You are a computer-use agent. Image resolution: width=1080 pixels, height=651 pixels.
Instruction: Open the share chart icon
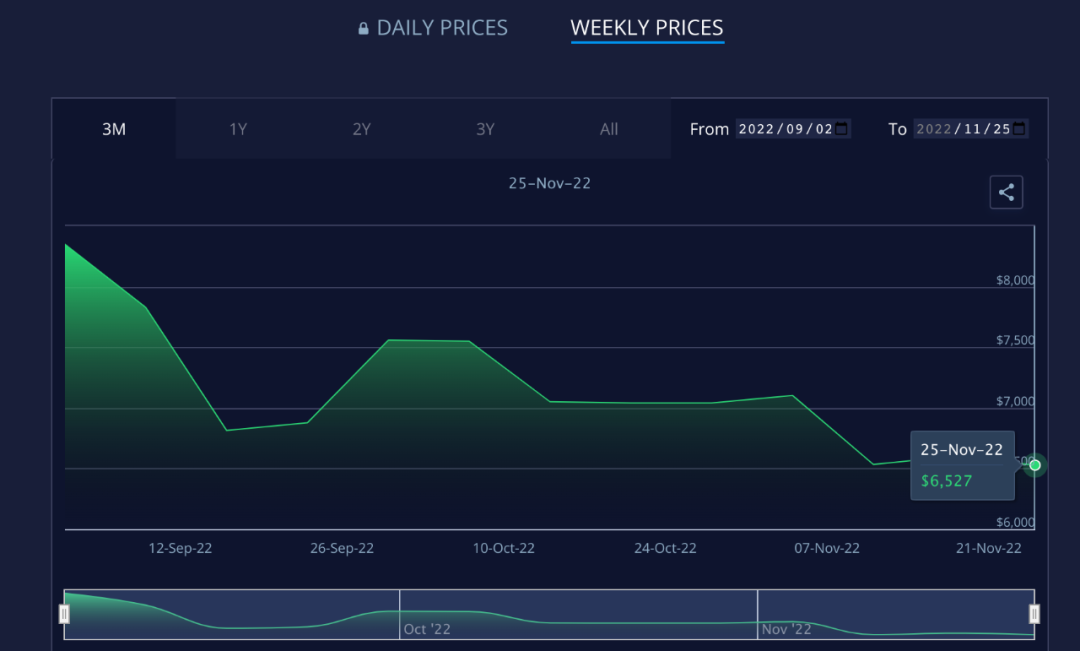click(1006, 193)
